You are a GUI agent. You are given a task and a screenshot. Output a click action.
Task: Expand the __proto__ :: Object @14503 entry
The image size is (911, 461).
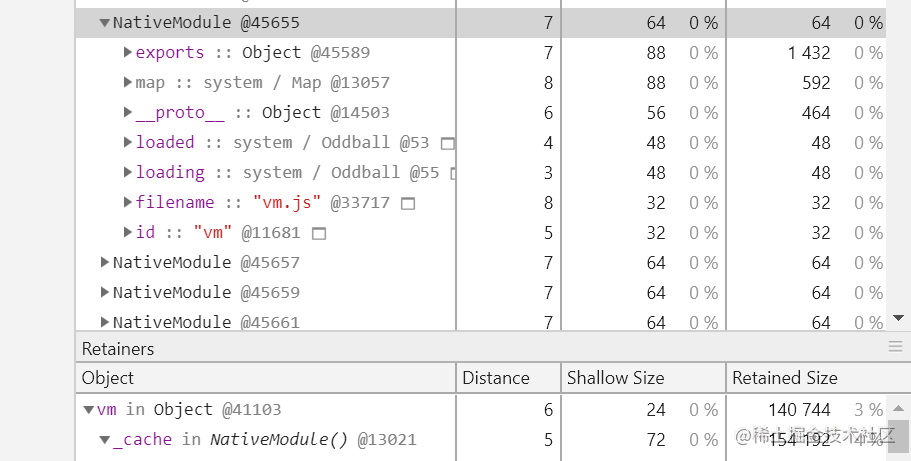point(128,112)
